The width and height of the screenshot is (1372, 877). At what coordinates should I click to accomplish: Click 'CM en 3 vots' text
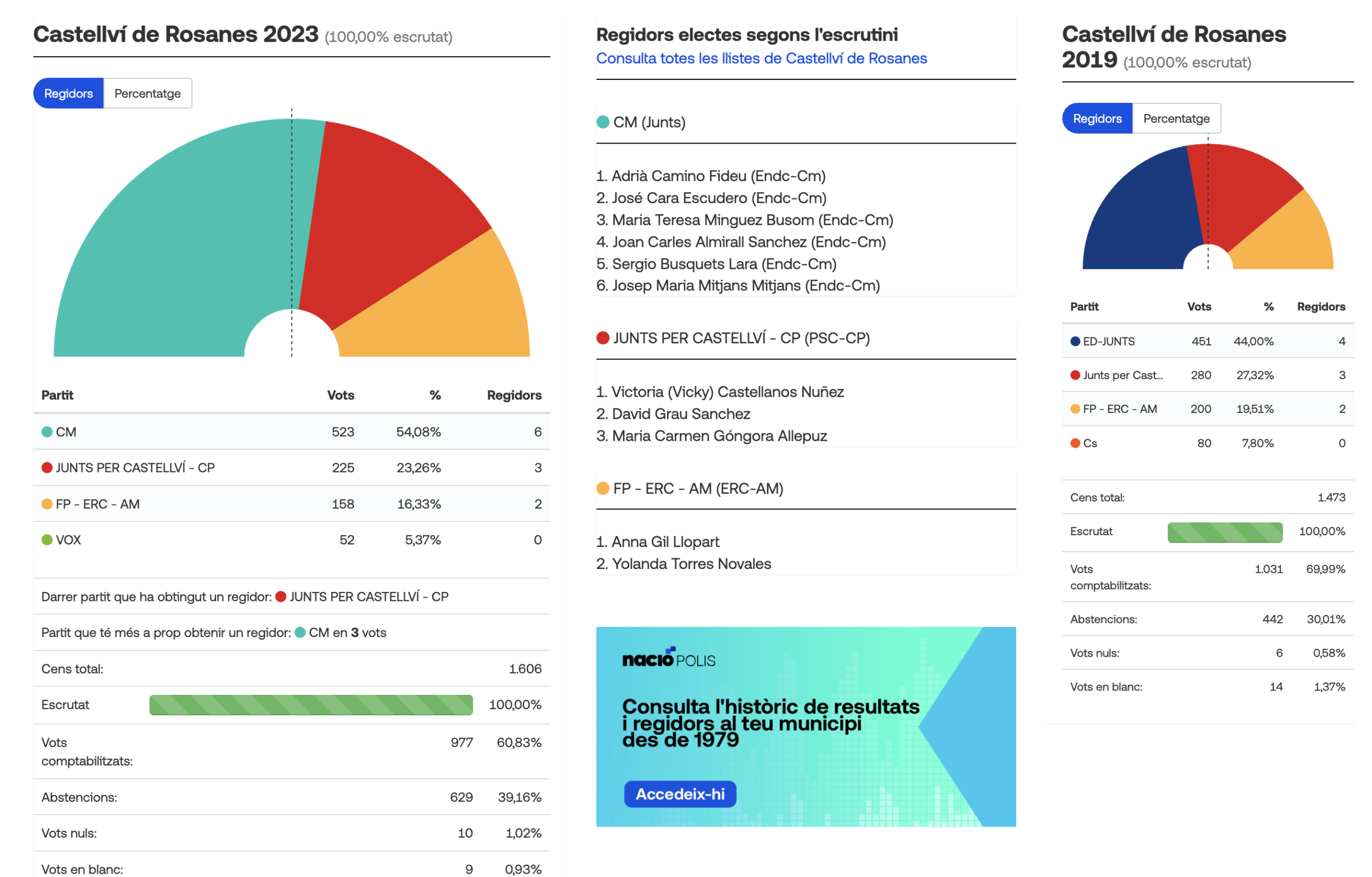347,633
